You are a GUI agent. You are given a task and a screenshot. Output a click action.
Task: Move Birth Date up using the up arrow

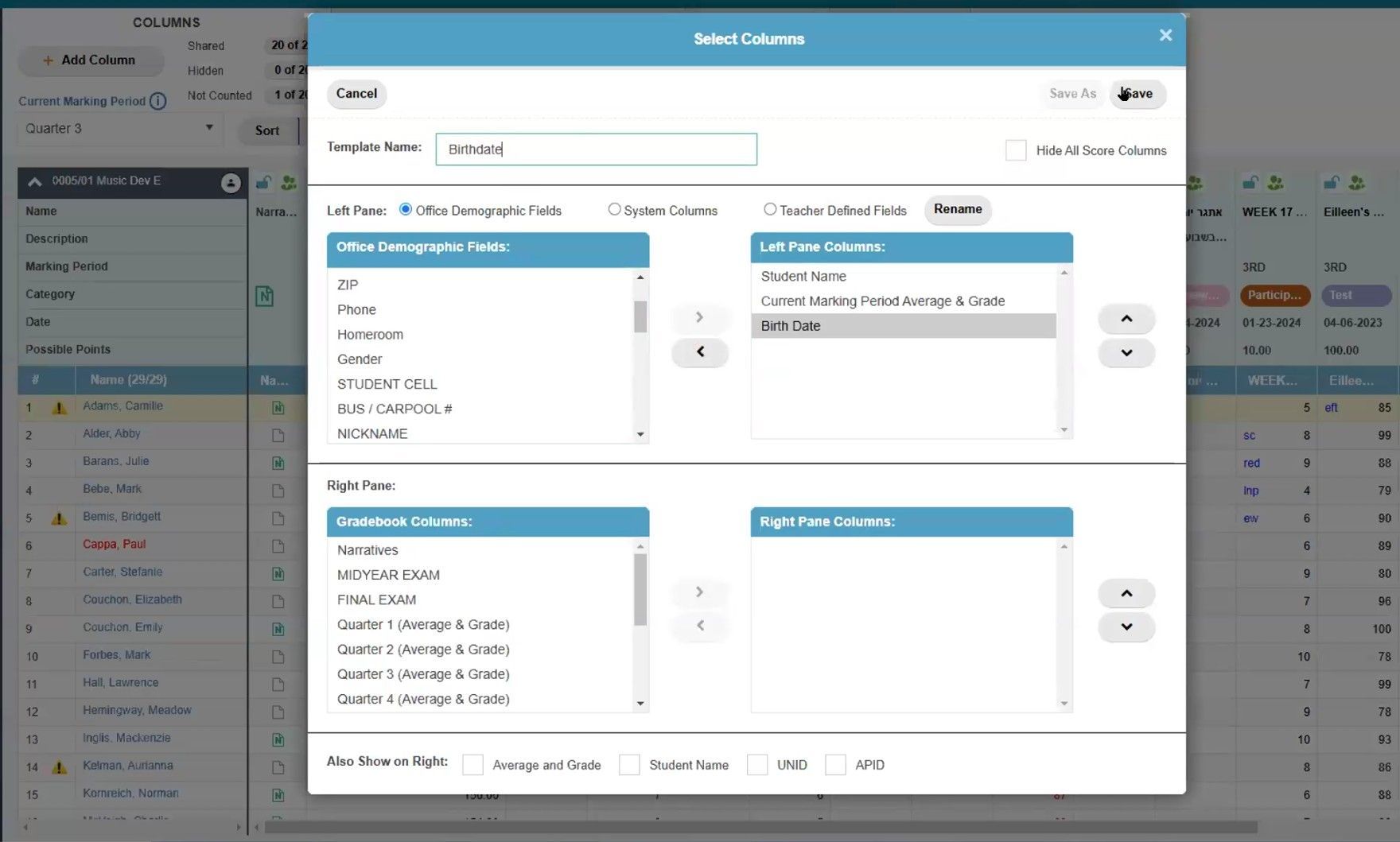[x=1126, y=318]
